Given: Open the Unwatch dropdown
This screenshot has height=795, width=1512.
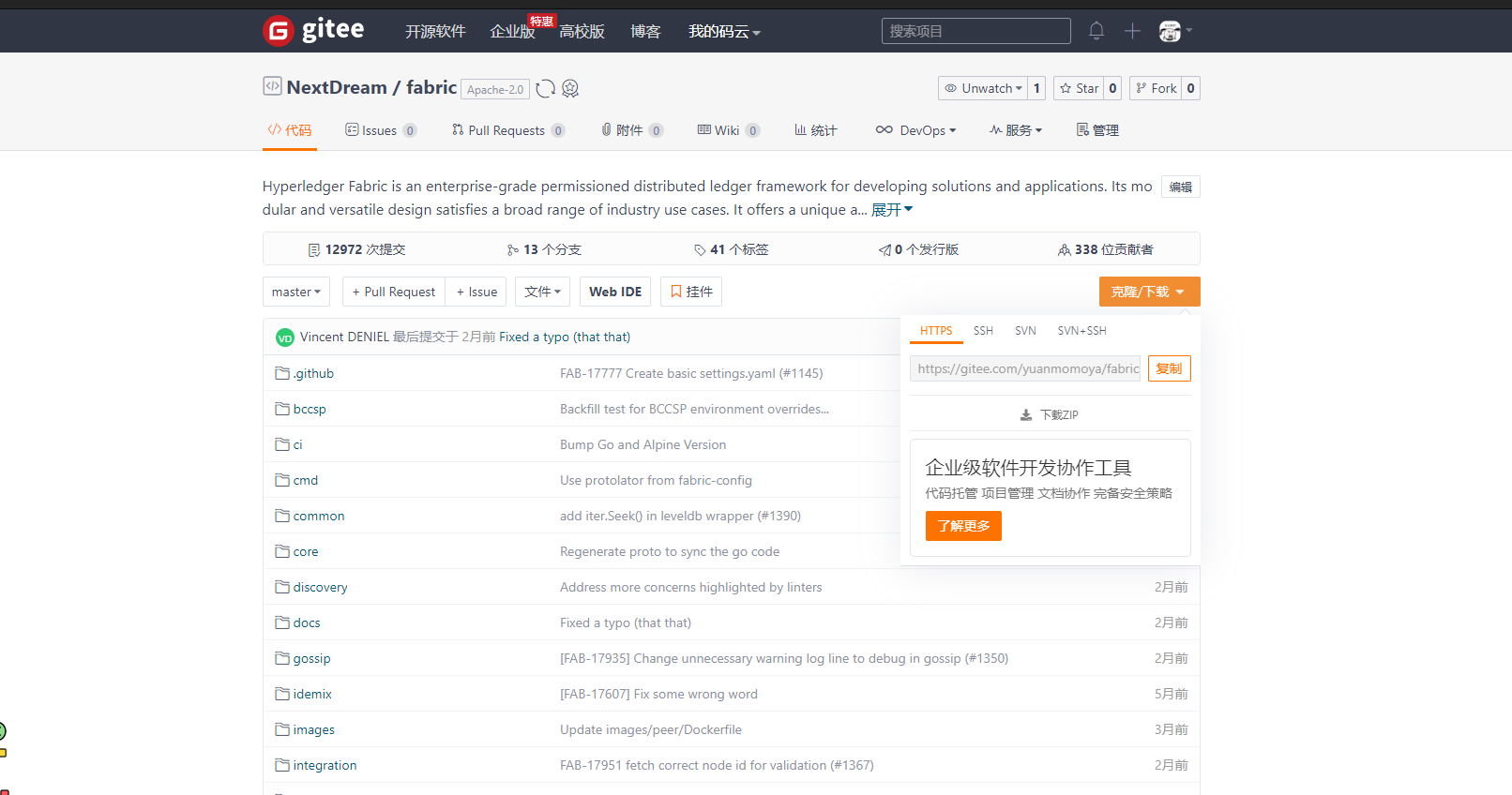Looking at the screenshot, I should (983, 88).
